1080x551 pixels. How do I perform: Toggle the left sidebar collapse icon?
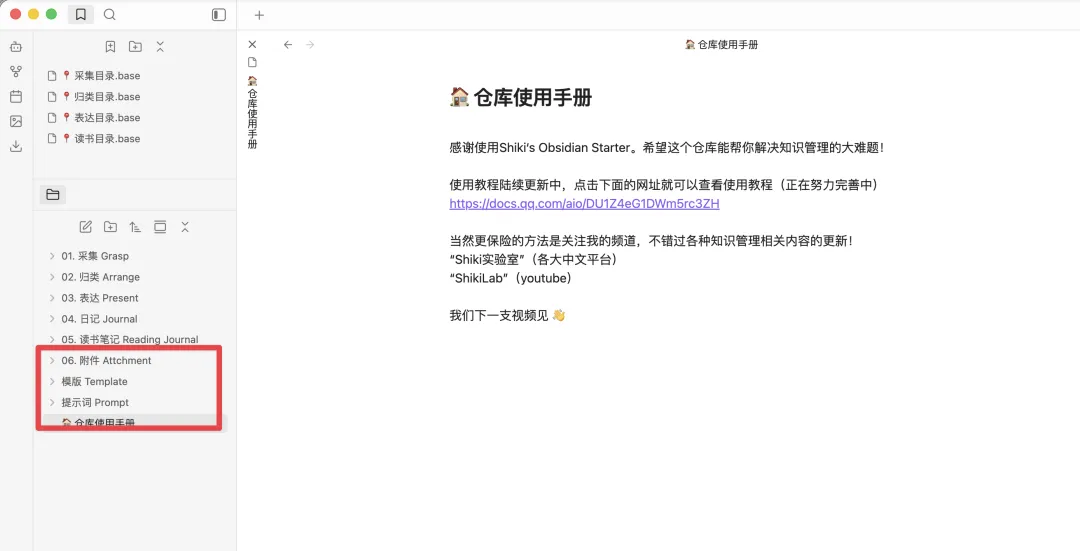point(219,14)
